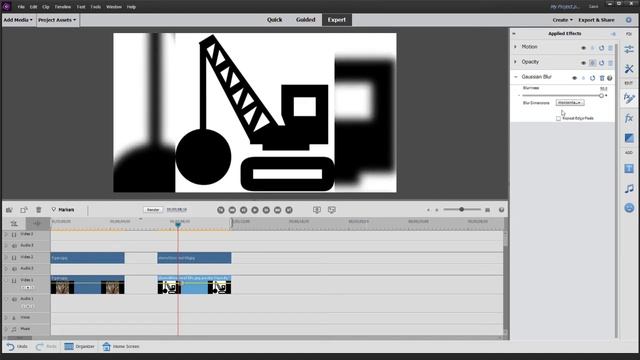Open the File menu
Viewport: 640px width, 360px height.
tap(21, 7)
